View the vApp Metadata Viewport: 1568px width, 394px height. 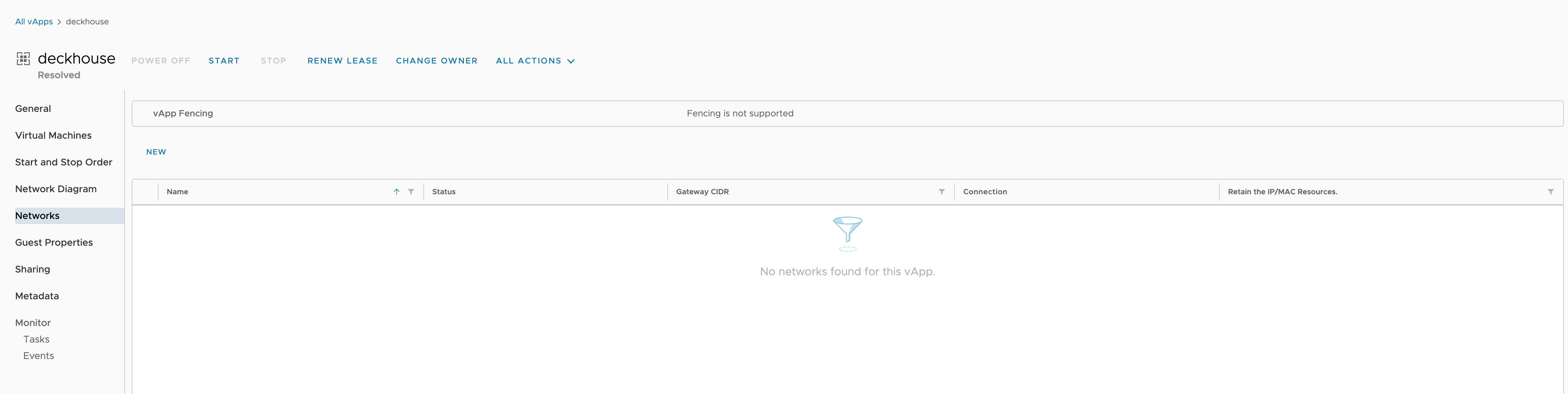[36, 295]
